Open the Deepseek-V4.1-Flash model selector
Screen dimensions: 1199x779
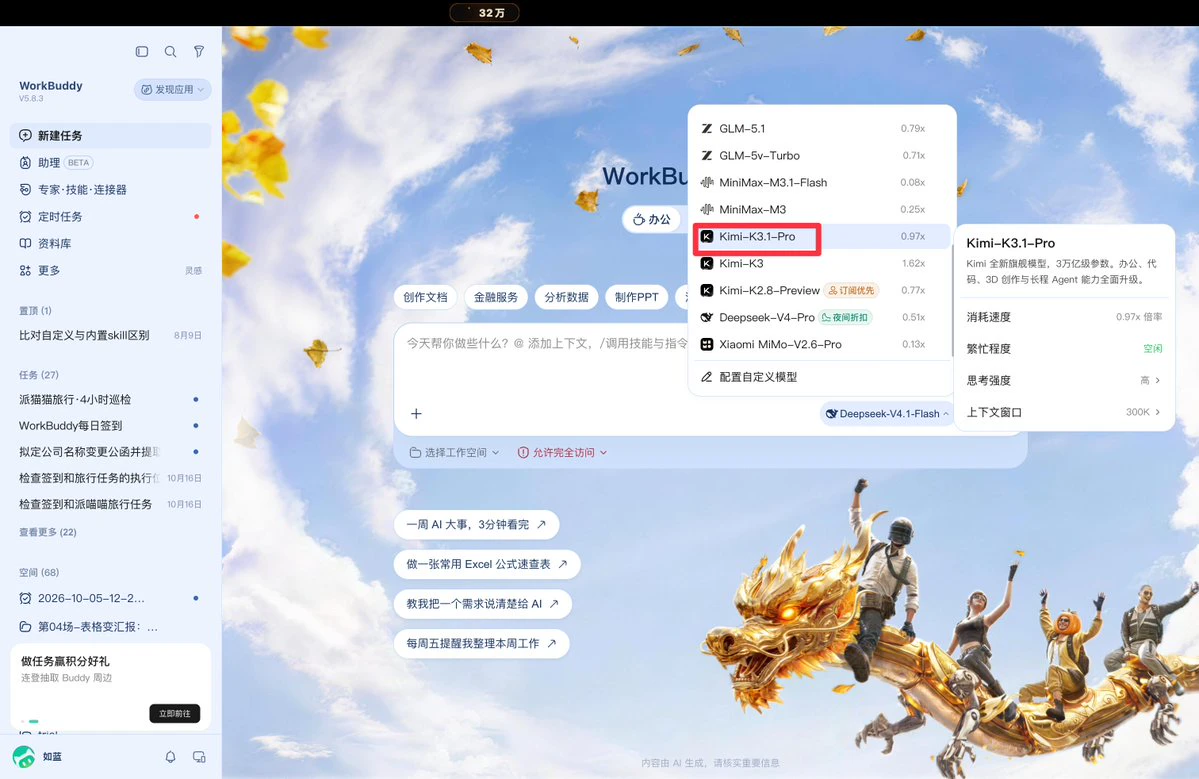pos(887,414)
